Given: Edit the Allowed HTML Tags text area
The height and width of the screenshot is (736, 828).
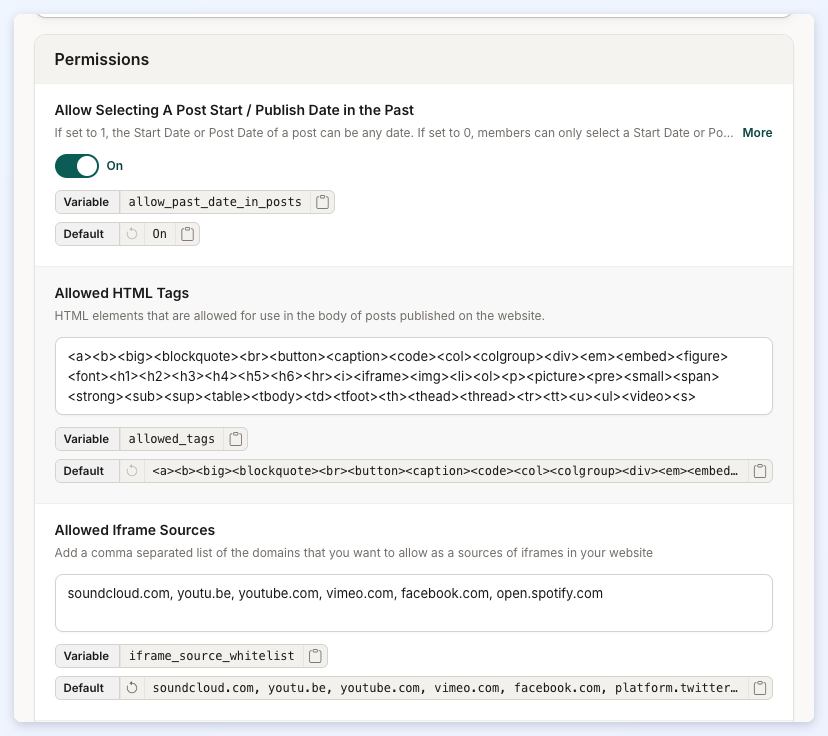Looking at the screenshot, I should [413, 376].
